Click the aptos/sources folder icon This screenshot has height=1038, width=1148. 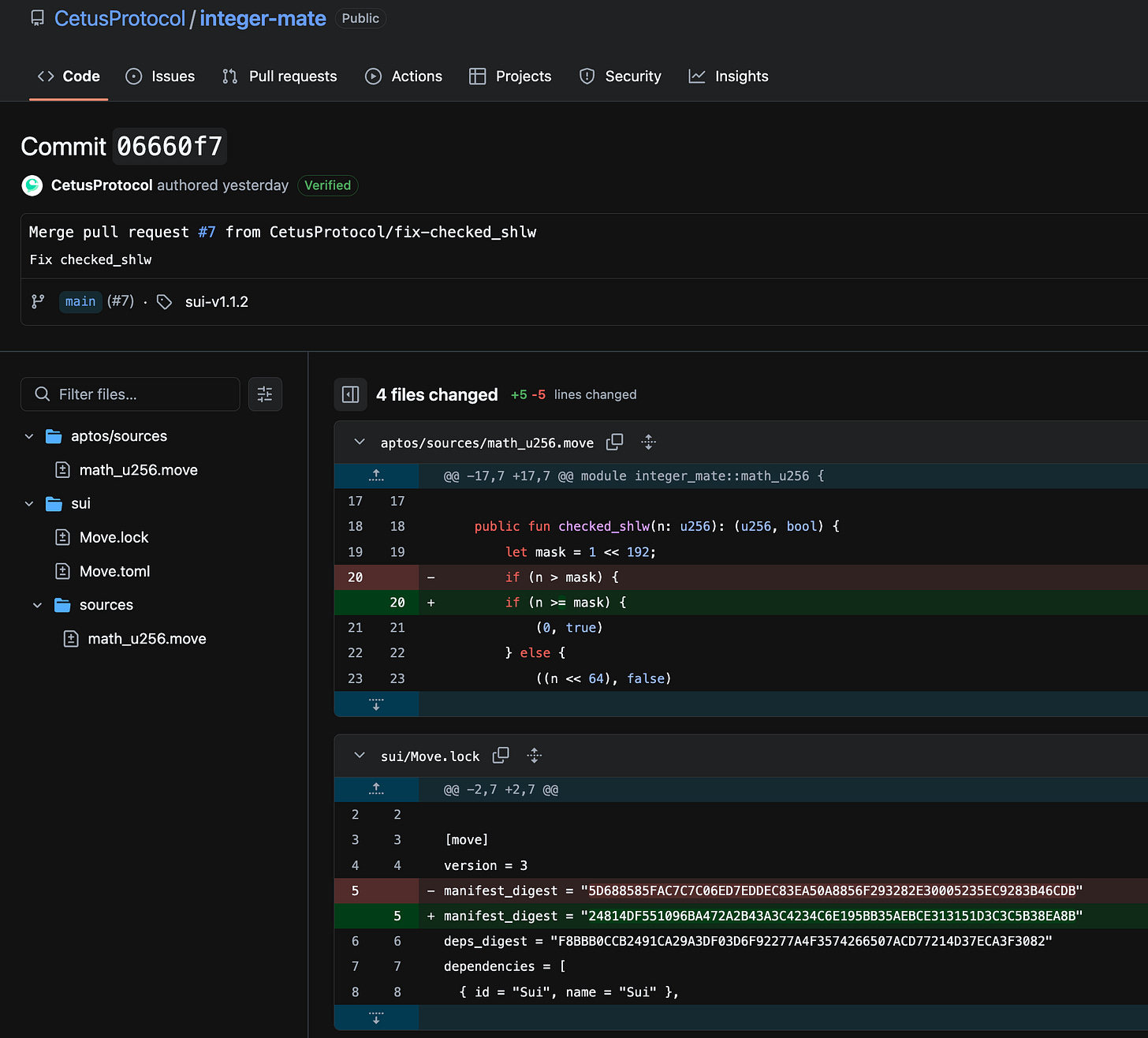coord(54,436)
